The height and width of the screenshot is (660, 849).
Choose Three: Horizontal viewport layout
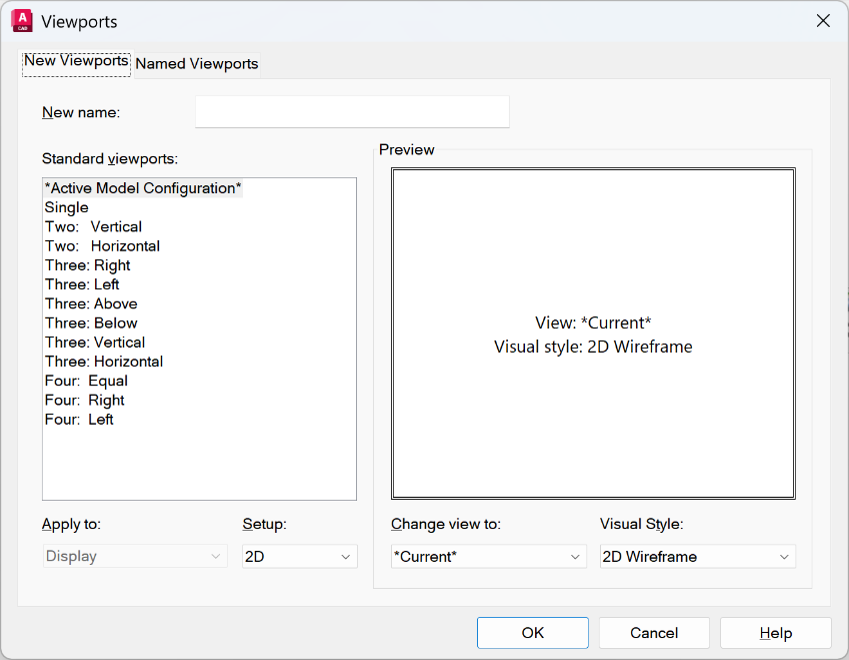coord(104,362)
